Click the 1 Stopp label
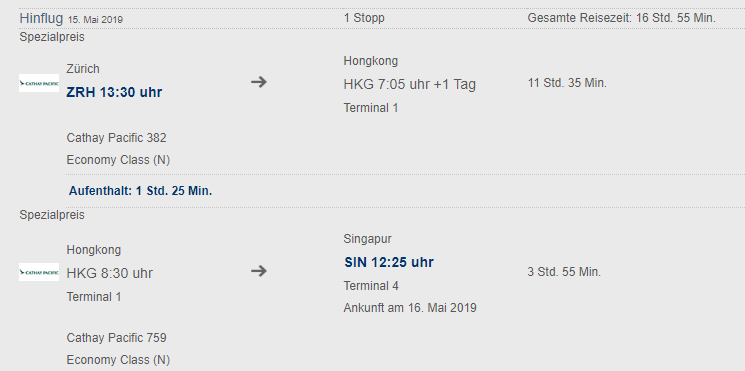 pos(364,18)
